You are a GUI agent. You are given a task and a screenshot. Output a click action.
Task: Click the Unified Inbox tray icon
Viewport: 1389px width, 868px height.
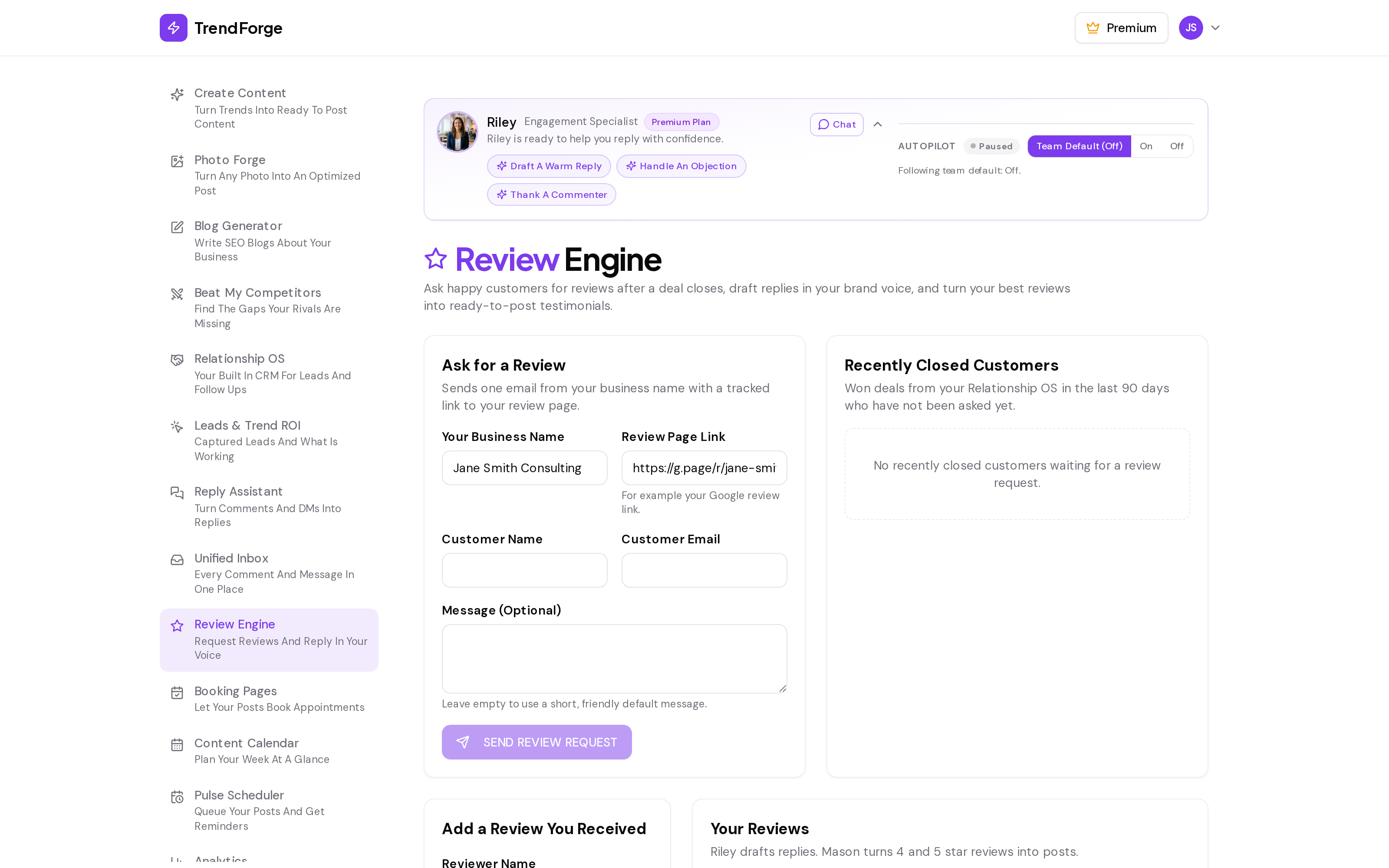point(178,560)
